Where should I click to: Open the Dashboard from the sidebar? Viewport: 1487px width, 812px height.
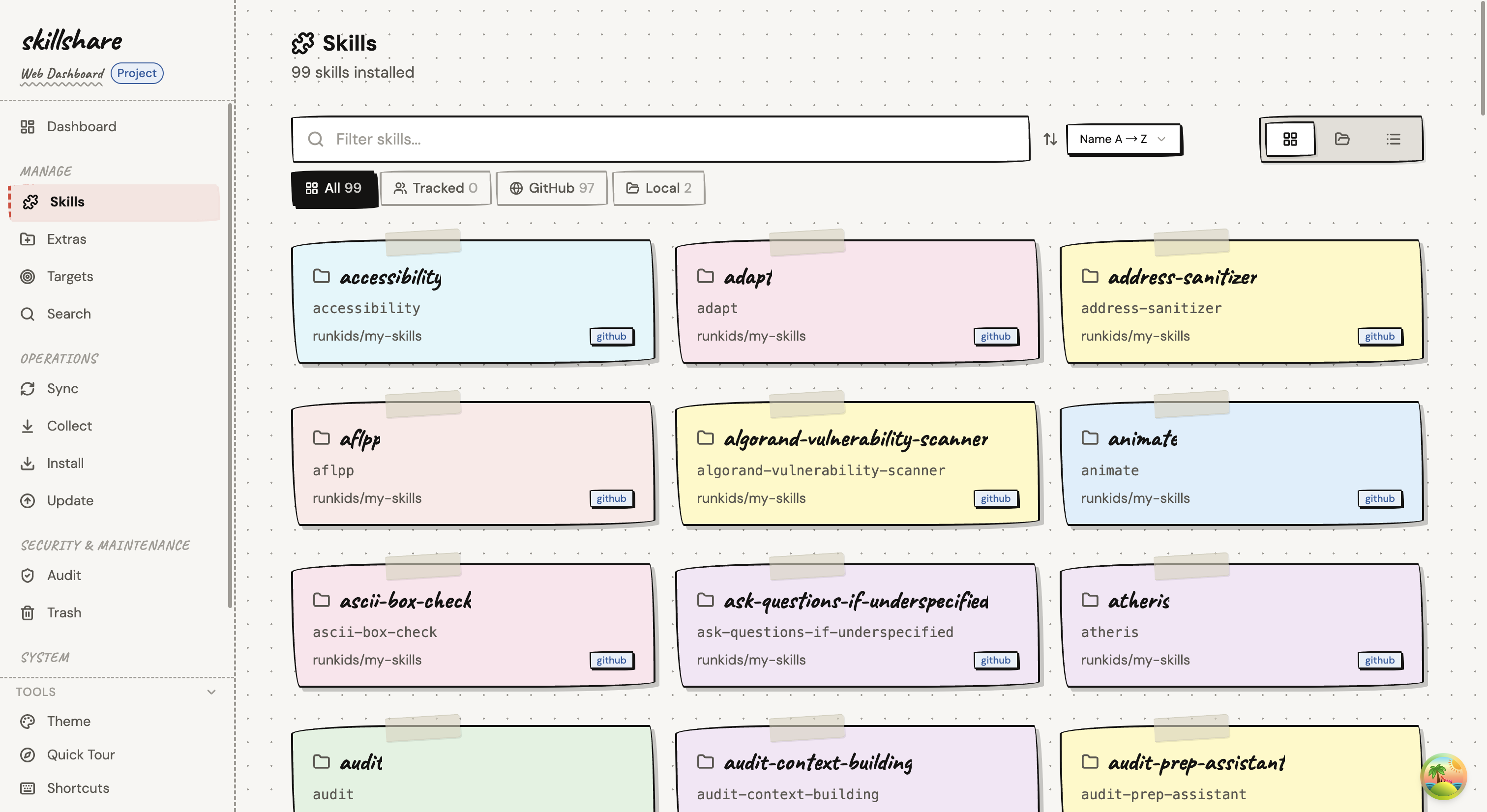tap(81, 126)
